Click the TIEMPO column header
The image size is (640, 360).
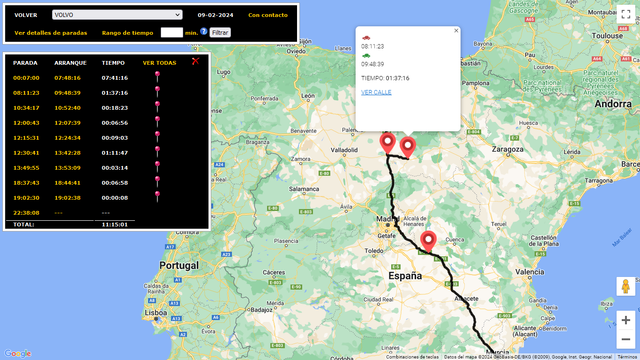coord(113,63)
